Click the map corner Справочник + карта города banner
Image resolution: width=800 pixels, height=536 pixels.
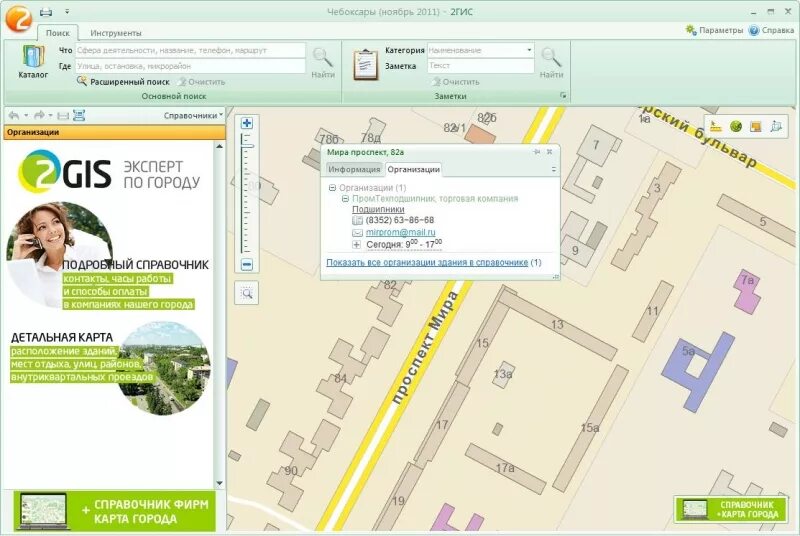click(x=730, y=509)
